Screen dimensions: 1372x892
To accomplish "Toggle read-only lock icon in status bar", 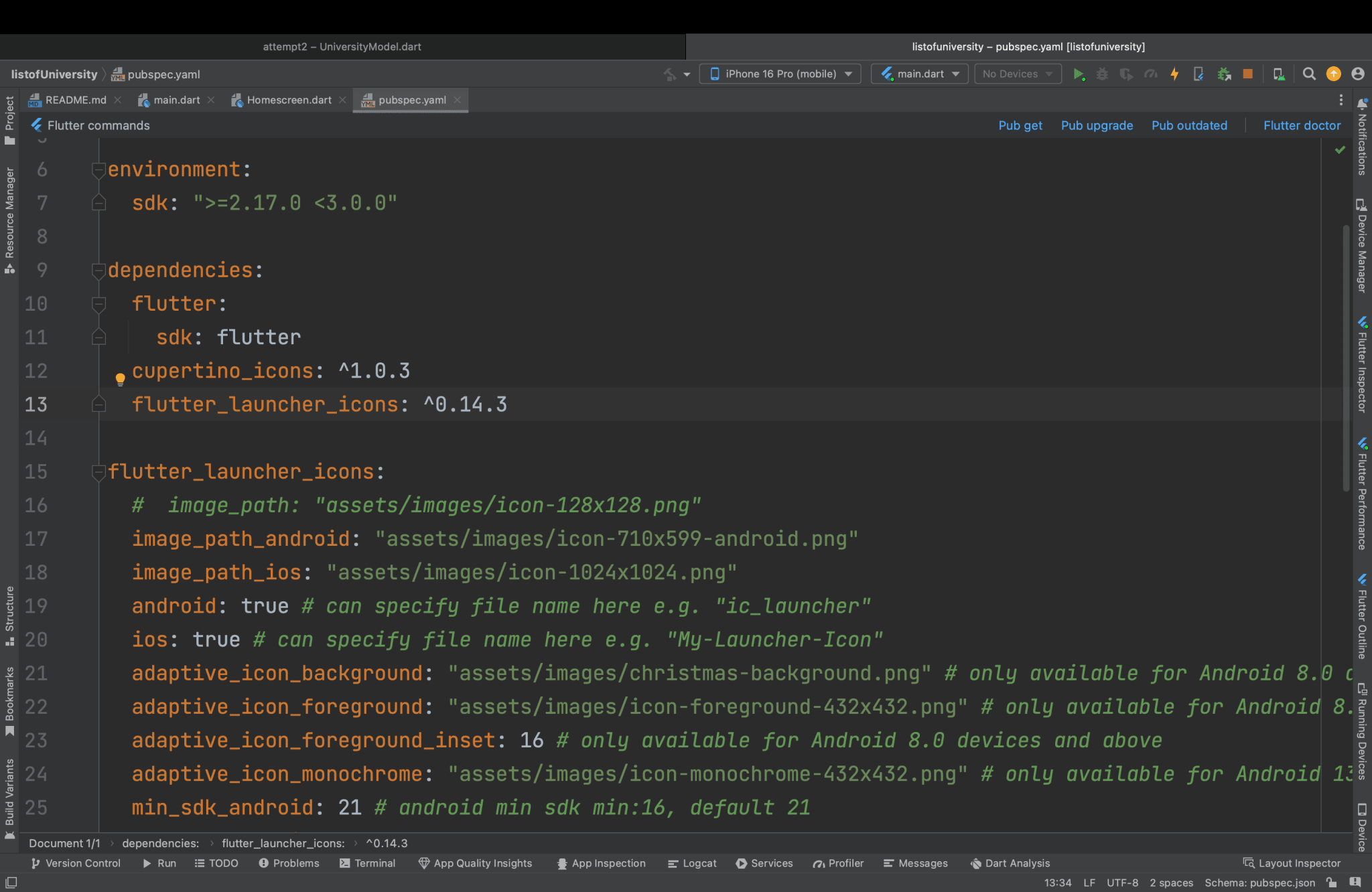I will pyautogui.click(x=1332, y=883).
